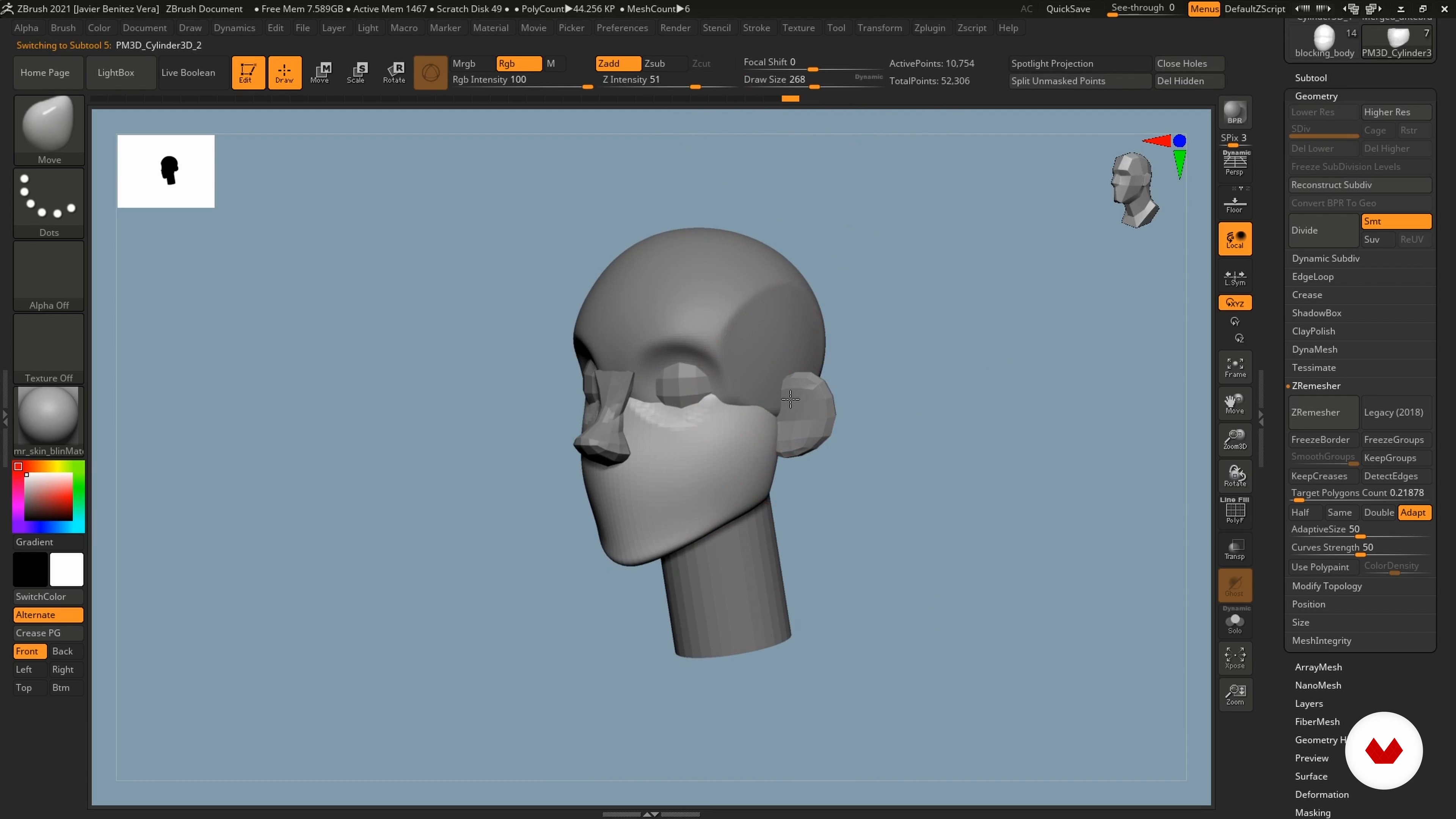Expand the ShadowBox section
1456x819 pixels.
click(1316, 312)
